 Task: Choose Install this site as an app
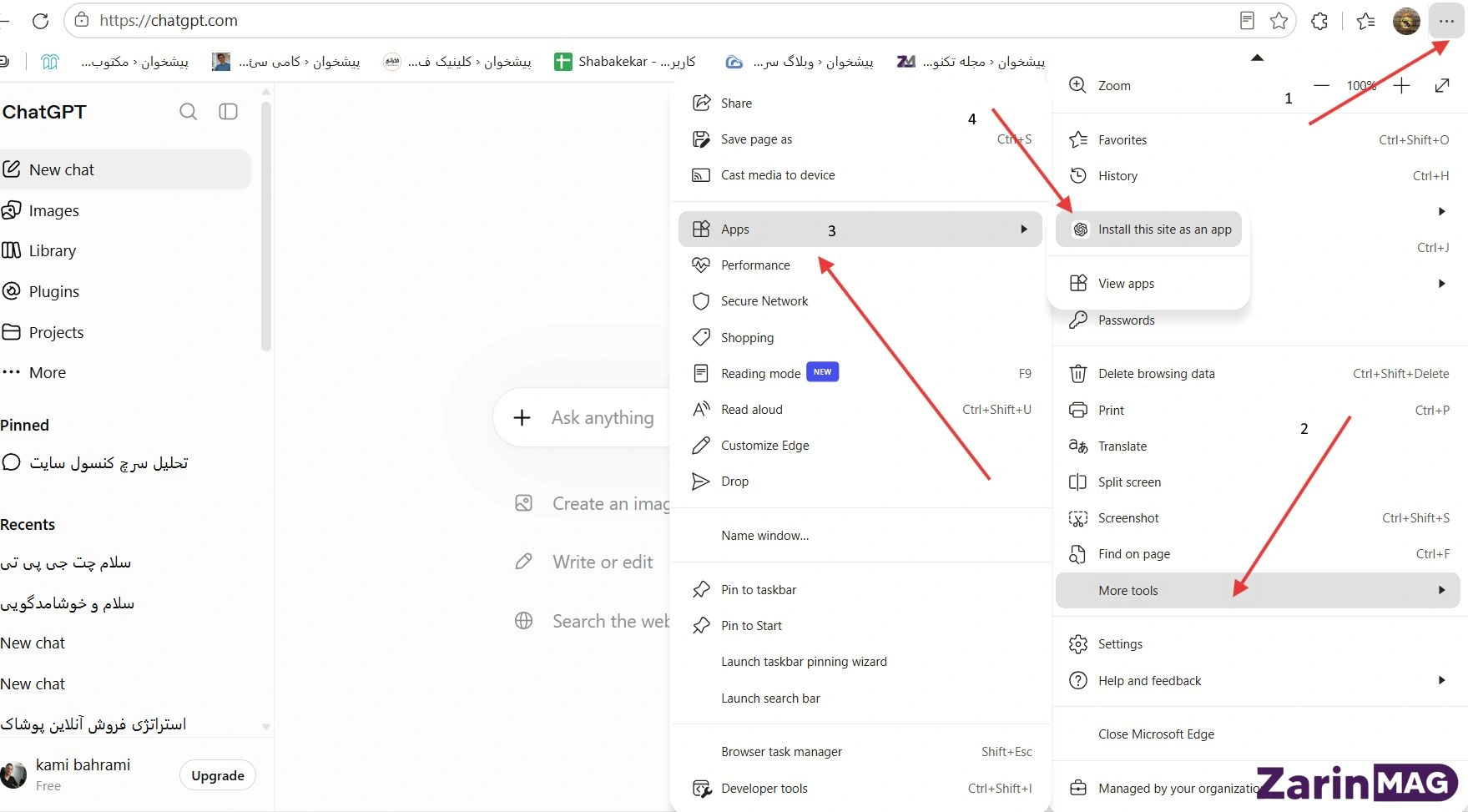pyautogui.click(x=1149, y=229)
